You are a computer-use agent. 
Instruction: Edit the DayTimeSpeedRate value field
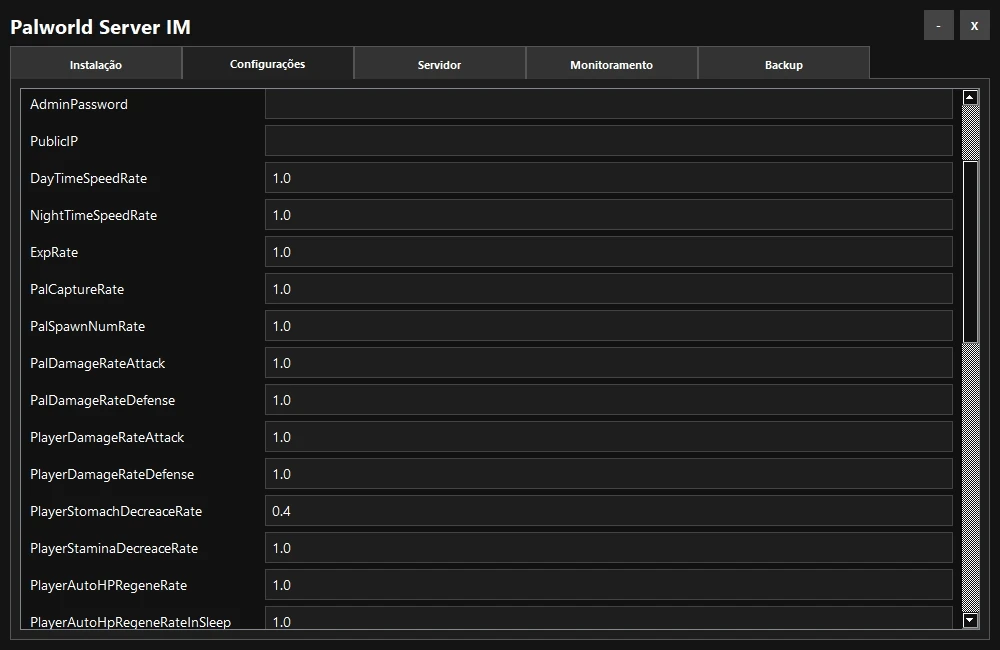608,178
